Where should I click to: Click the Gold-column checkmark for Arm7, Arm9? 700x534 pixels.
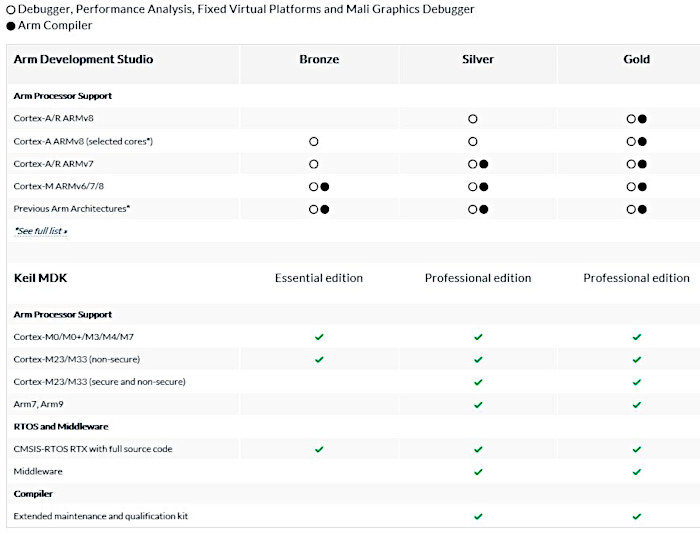pos(636,404)
